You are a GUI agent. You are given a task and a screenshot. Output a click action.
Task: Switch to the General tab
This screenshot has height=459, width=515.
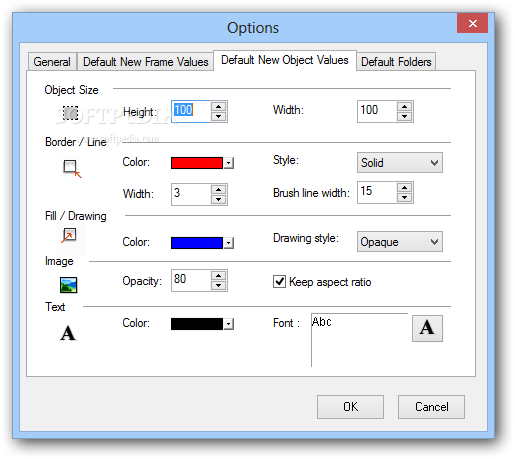click(52, 62)
